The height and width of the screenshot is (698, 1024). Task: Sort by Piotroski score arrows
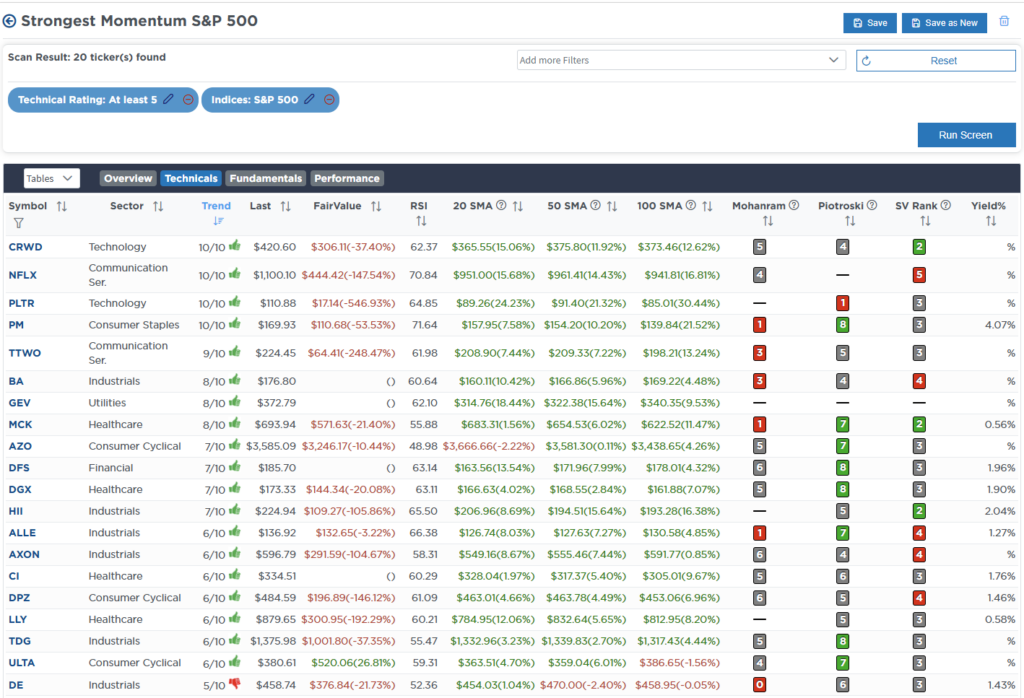[x=850, y=221]
